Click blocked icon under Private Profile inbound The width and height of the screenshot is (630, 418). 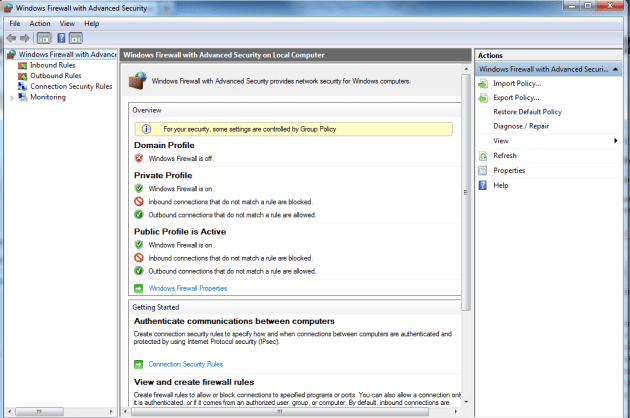tap(139, 201)
